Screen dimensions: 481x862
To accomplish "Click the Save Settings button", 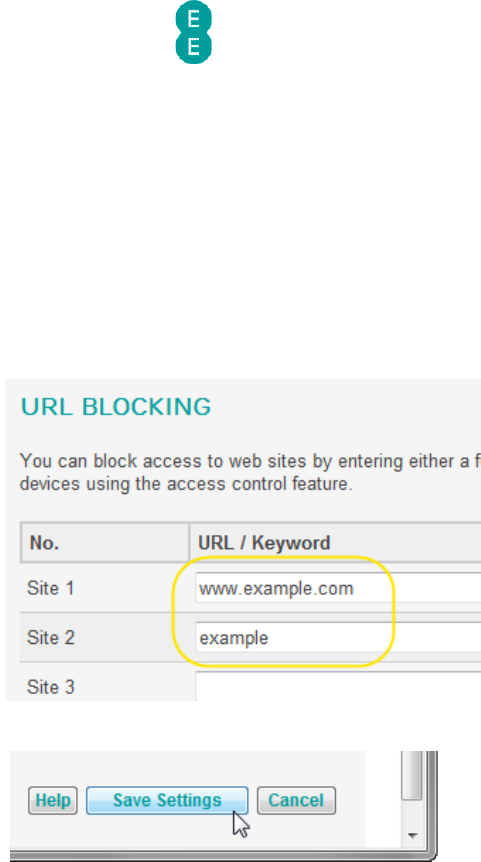I will pos(167,800).
